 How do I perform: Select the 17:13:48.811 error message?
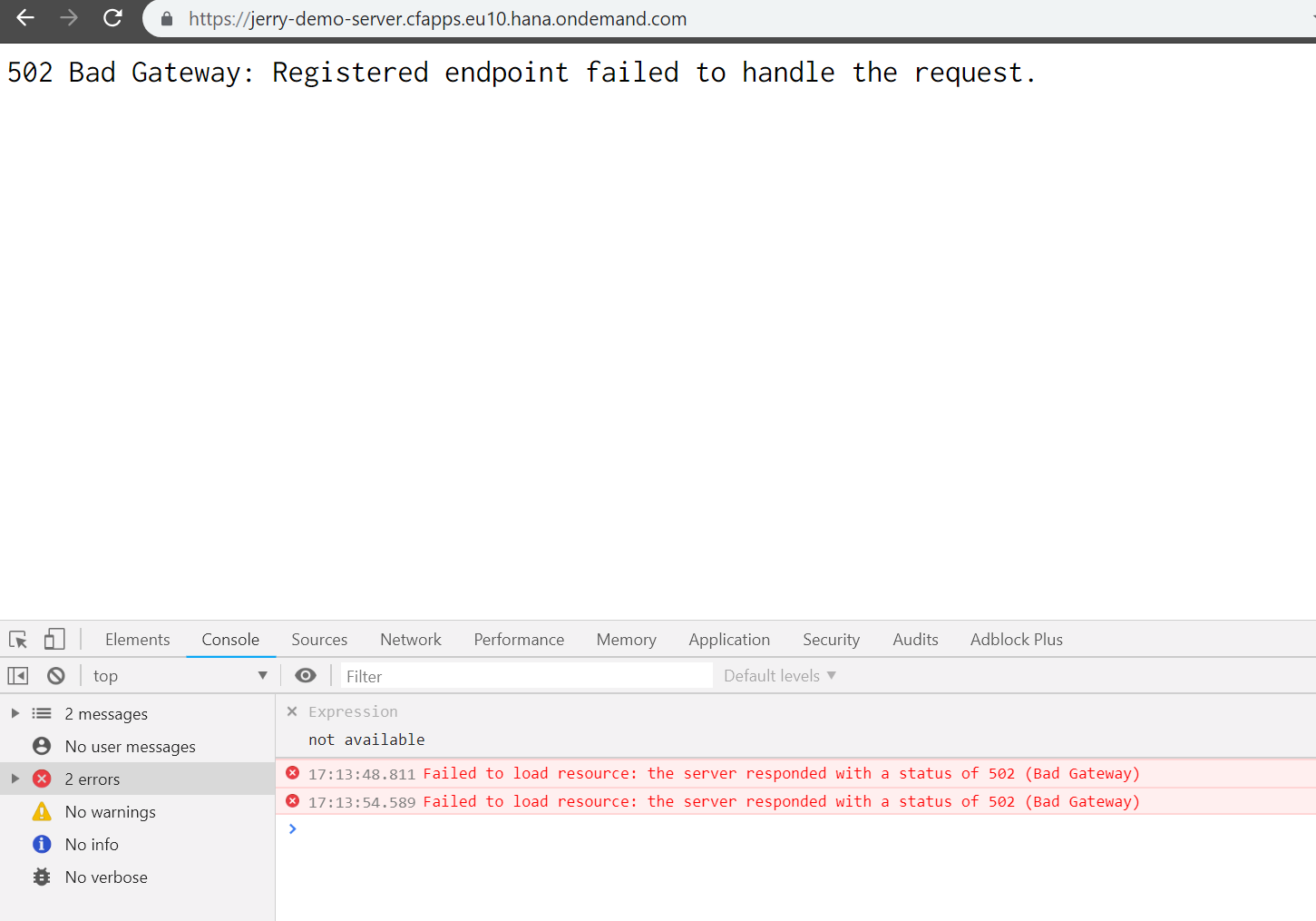[x=795, y=773]
